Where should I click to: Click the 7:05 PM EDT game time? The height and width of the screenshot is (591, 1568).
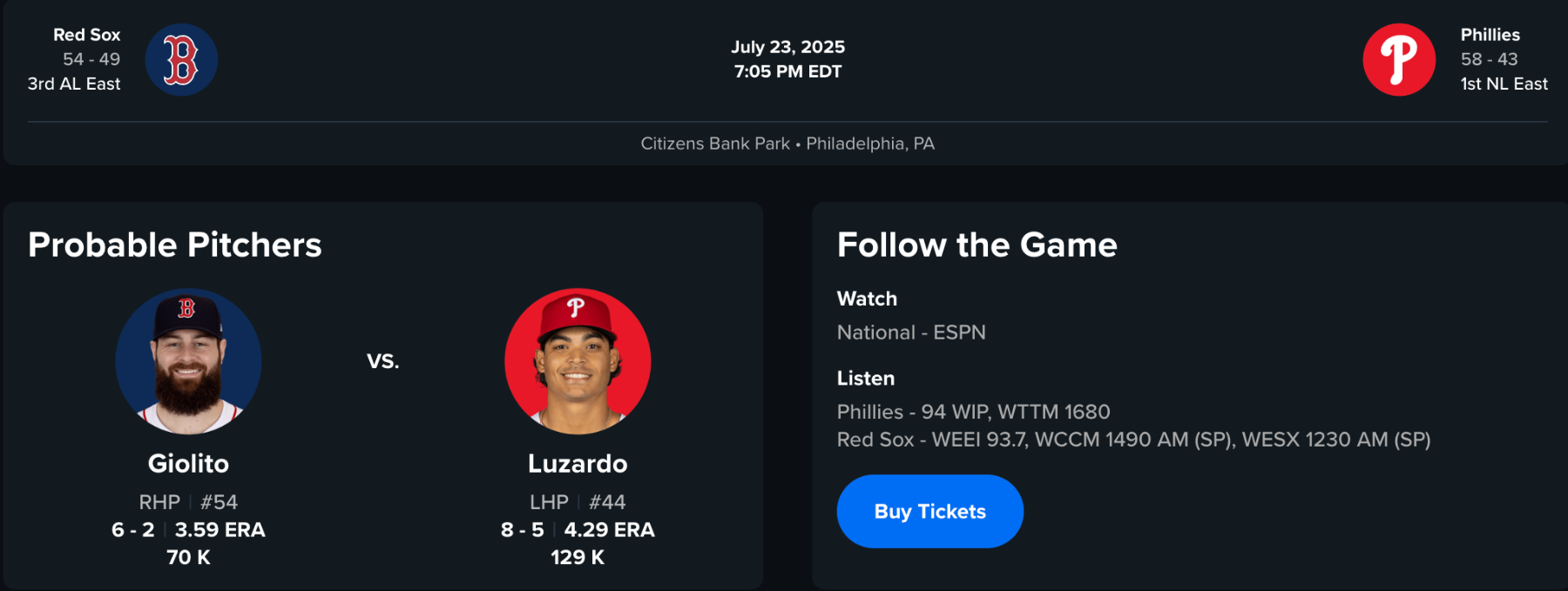(x=787, y=71)
